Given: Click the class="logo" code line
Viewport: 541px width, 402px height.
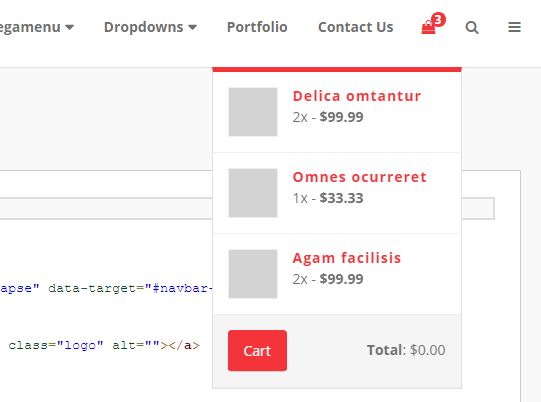Looking at the screenshot, I should coord(104,345).
